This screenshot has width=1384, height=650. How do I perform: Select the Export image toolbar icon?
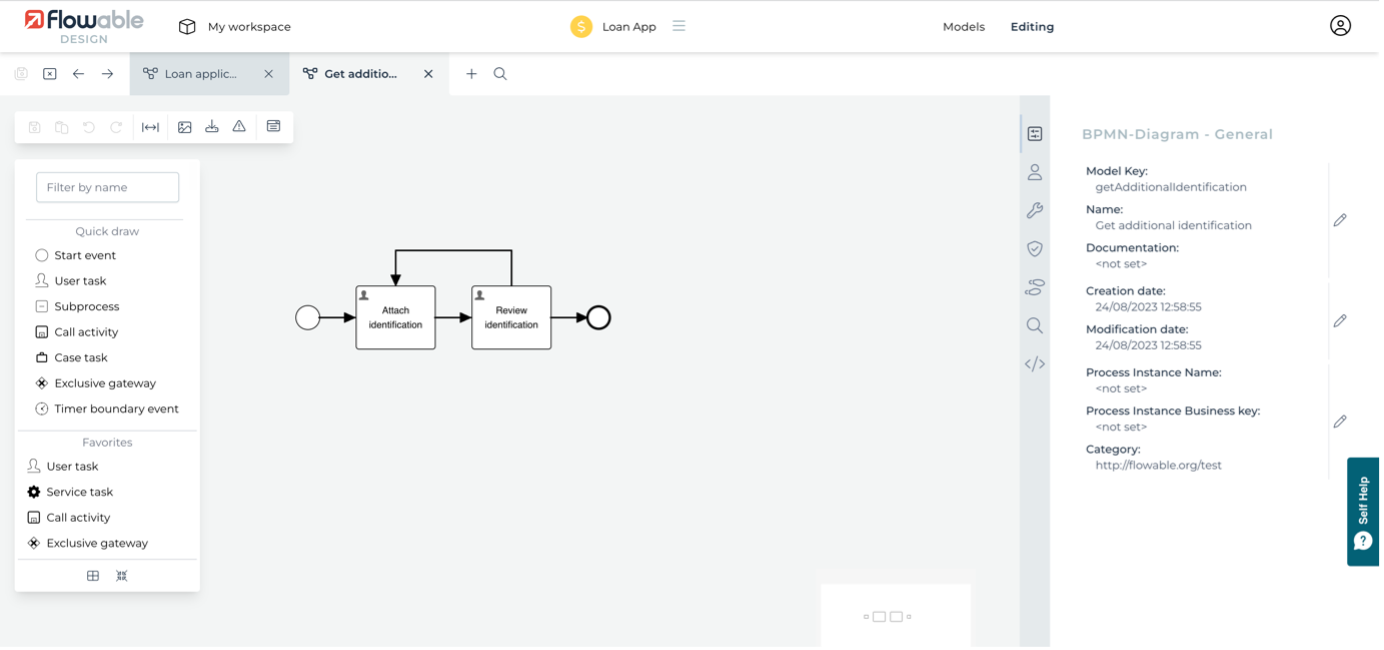pyautogui.click(x=185, y=126)
